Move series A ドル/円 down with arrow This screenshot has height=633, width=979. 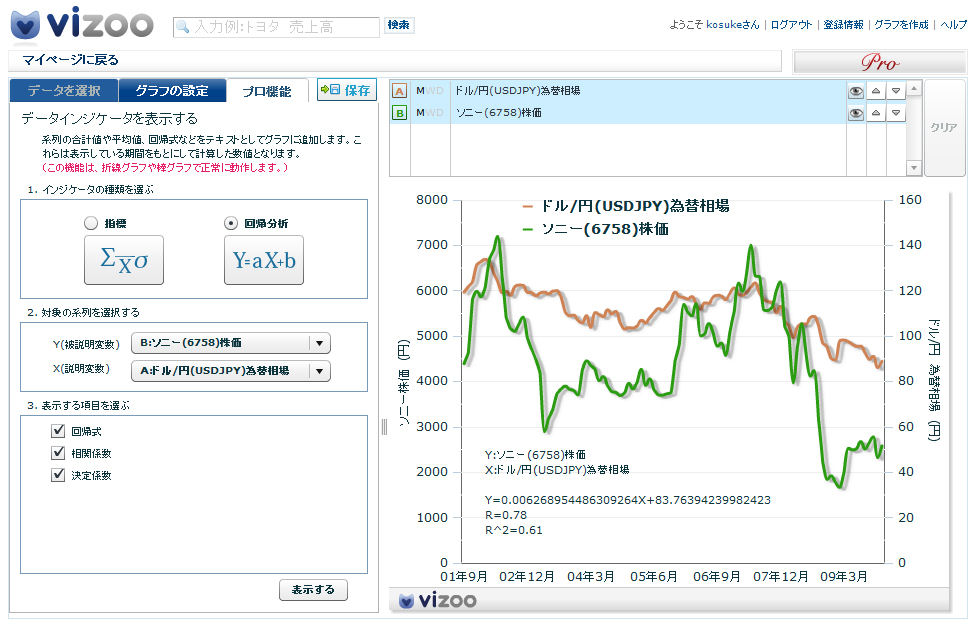[x=896, y=91]
